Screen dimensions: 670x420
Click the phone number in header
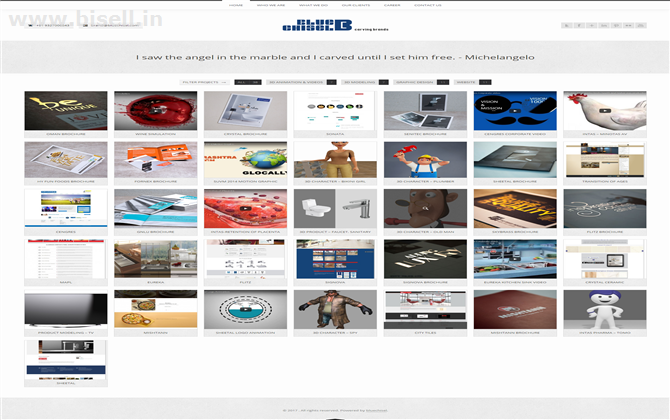[x=53, y=25]
